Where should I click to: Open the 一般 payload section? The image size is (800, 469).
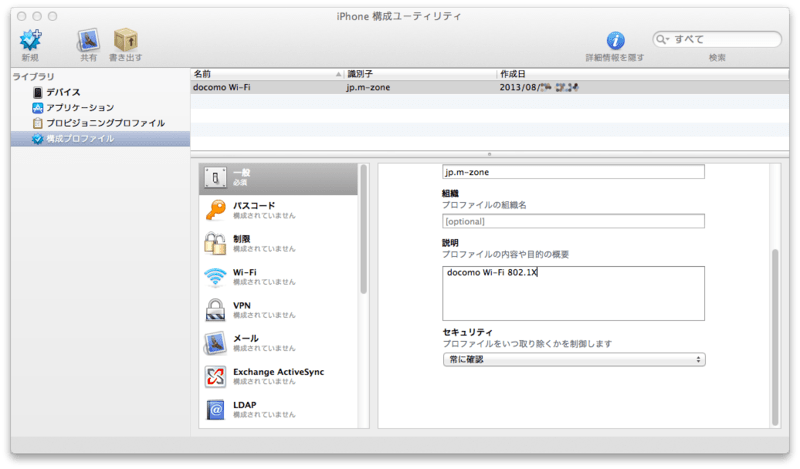(x=279, y=178)
